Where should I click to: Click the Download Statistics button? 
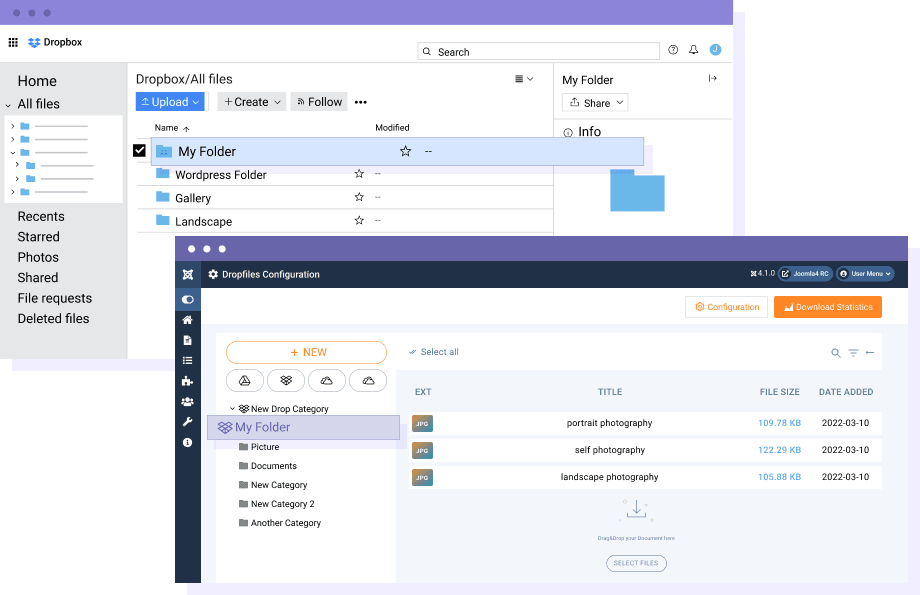[827, 307]
